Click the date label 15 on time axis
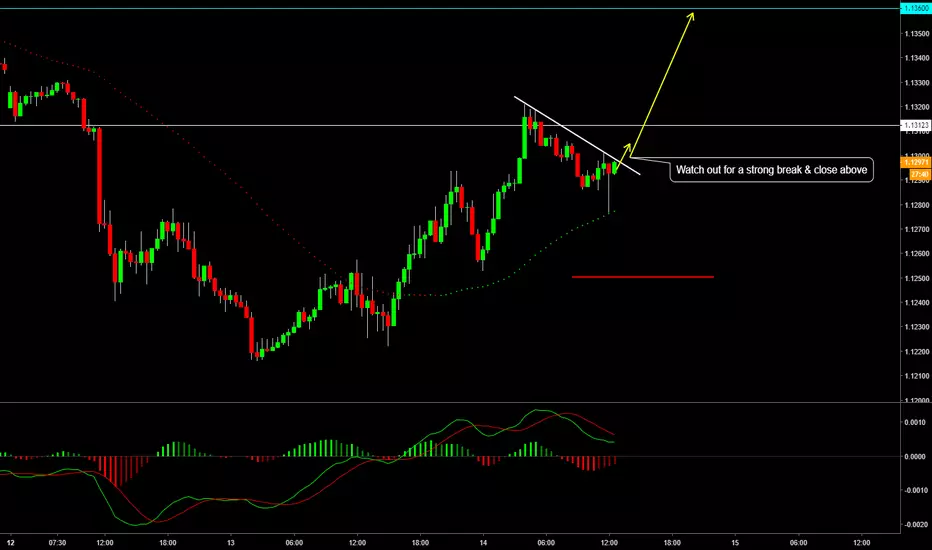Image resolution: width=932 pixels, height=550 pixels. [x=735, y=543]
